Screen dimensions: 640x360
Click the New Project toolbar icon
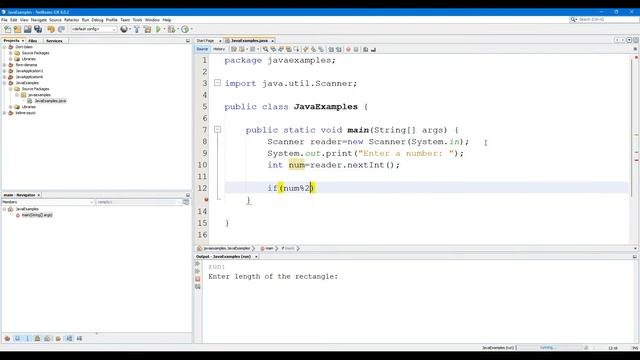(x=17, y=29)
